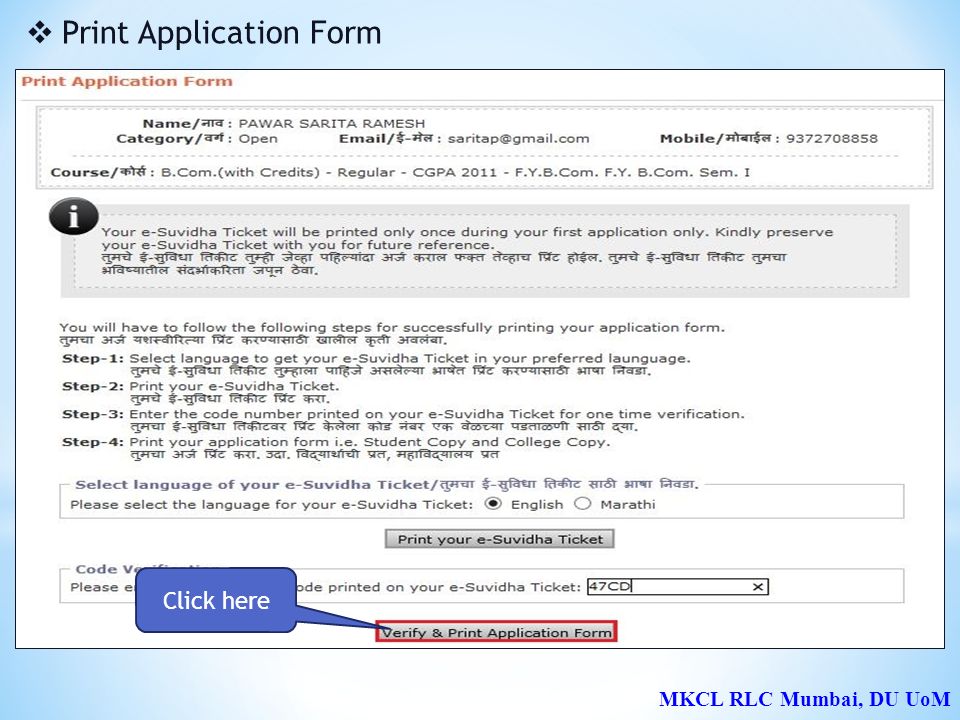Select the Marathi language radio button
Viewport: 960px width, 720px height.
click(583, 504)
